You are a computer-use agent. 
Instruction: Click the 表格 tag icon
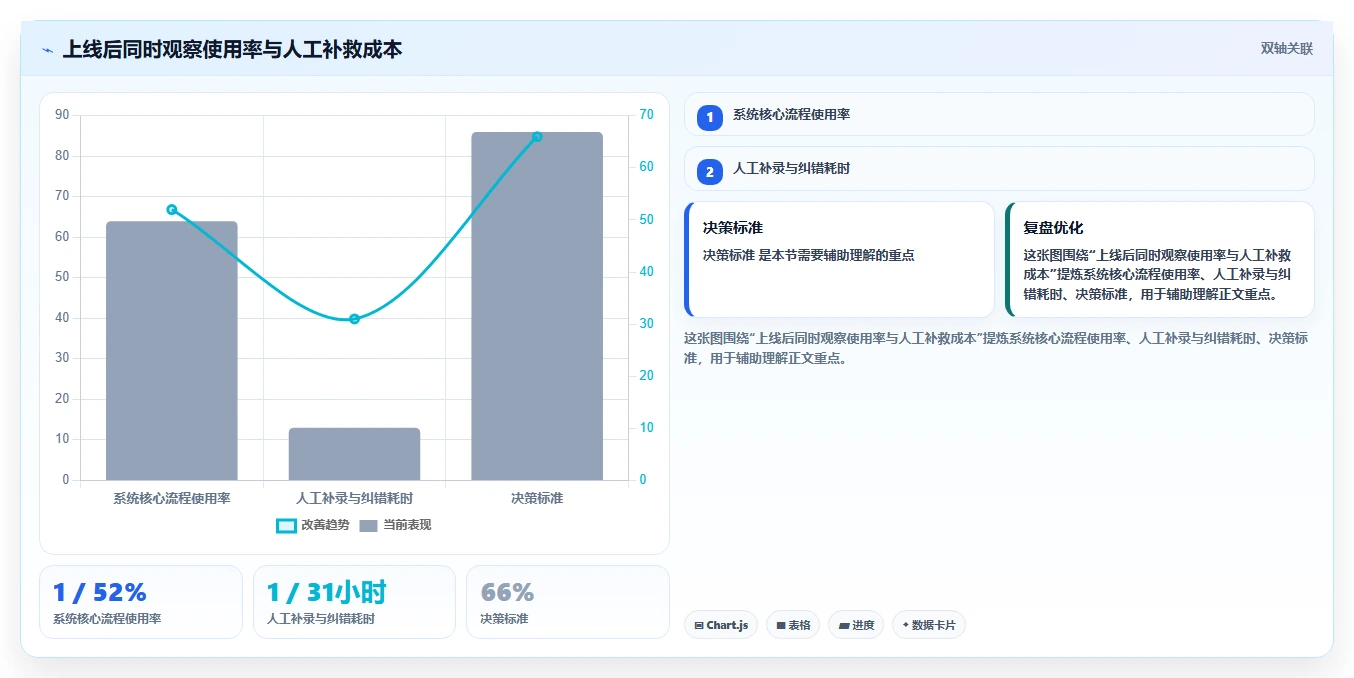781,626
